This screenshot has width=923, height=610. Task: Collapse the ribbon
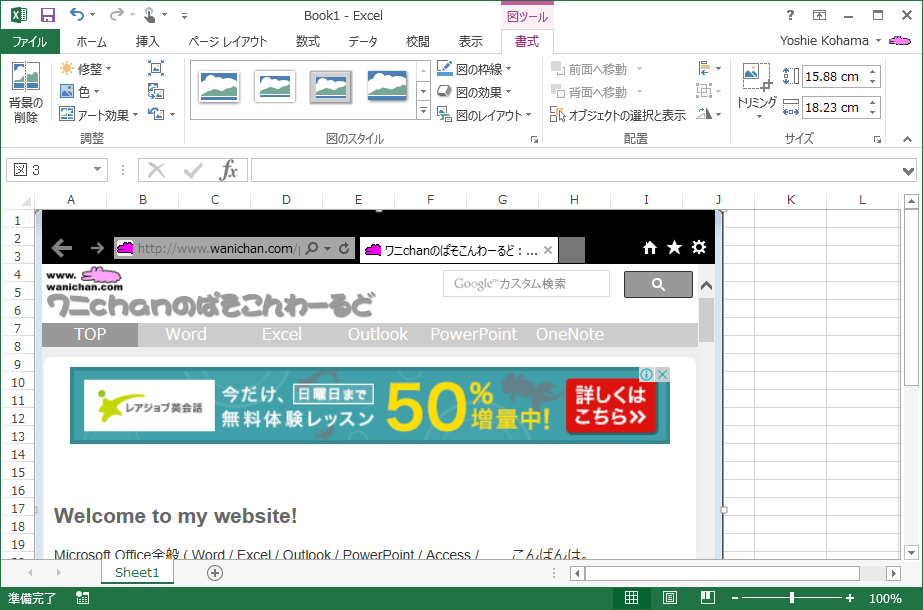click(907, 139)
